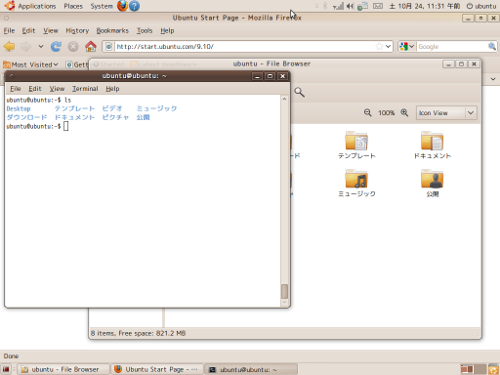500x375 pixels.
Task: Open Firefox Edit menu
Action: (29, 31)
